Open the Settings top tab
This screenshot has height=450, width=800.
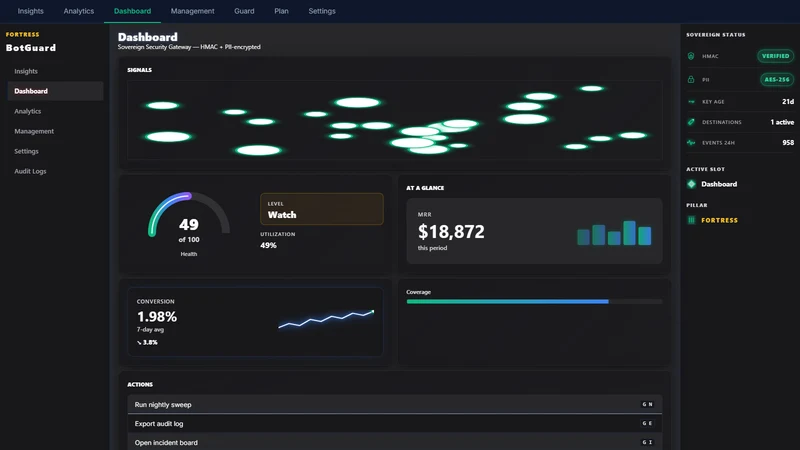click(x=322, y=11)
